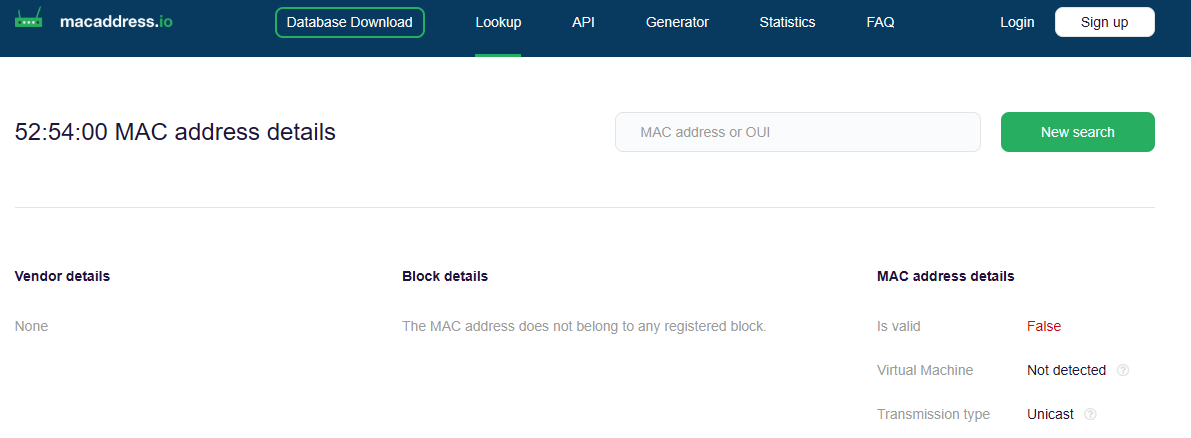The image size is (1191, 438).
Task: Open the Database Download page
Action: [349, 22]
